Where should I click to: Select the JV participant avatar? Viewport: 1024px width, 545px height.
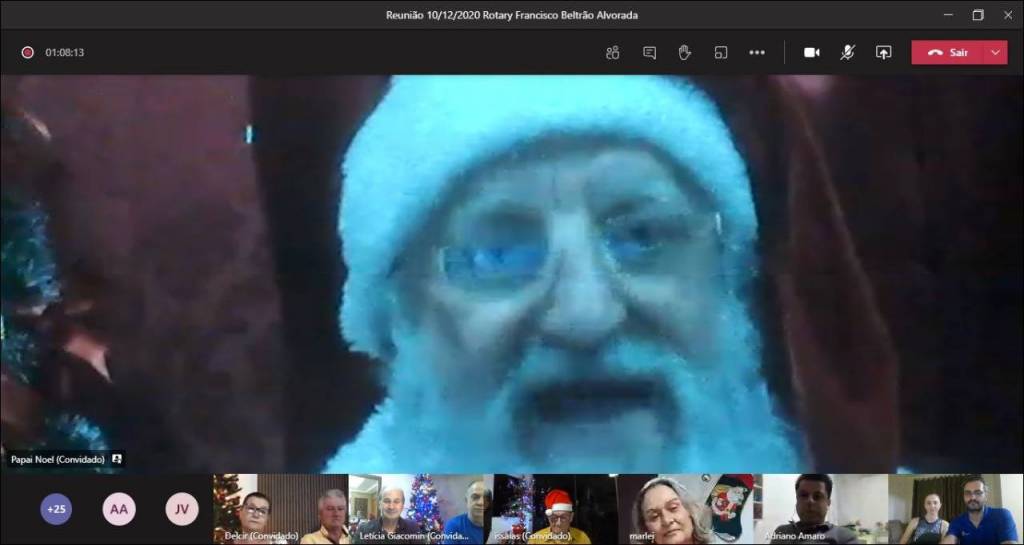click(181, 509)
